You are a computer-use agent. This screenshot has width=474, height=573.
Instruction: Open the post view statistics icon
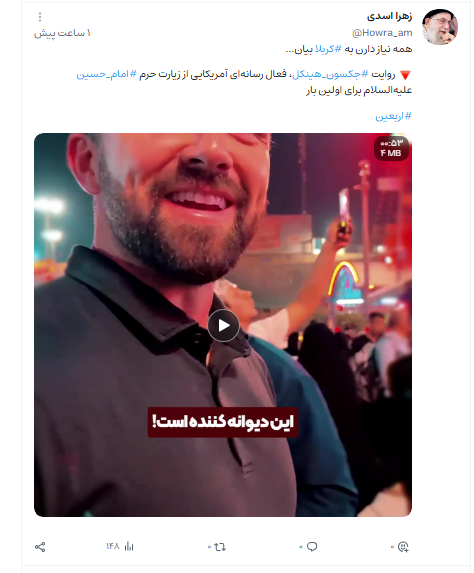[x=129, y=546]
